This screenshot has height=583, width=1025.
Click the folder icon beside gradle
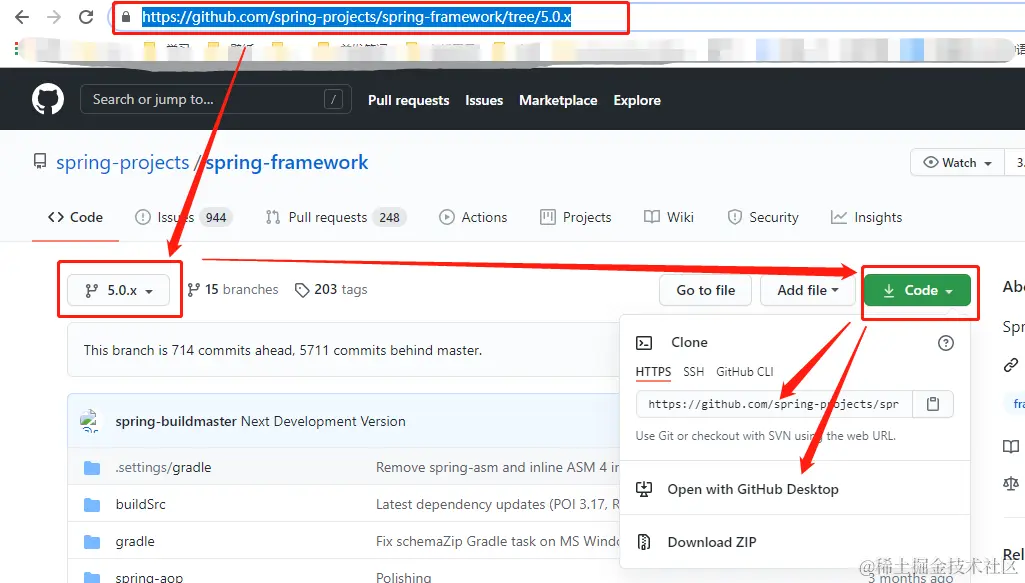point(92,542)
